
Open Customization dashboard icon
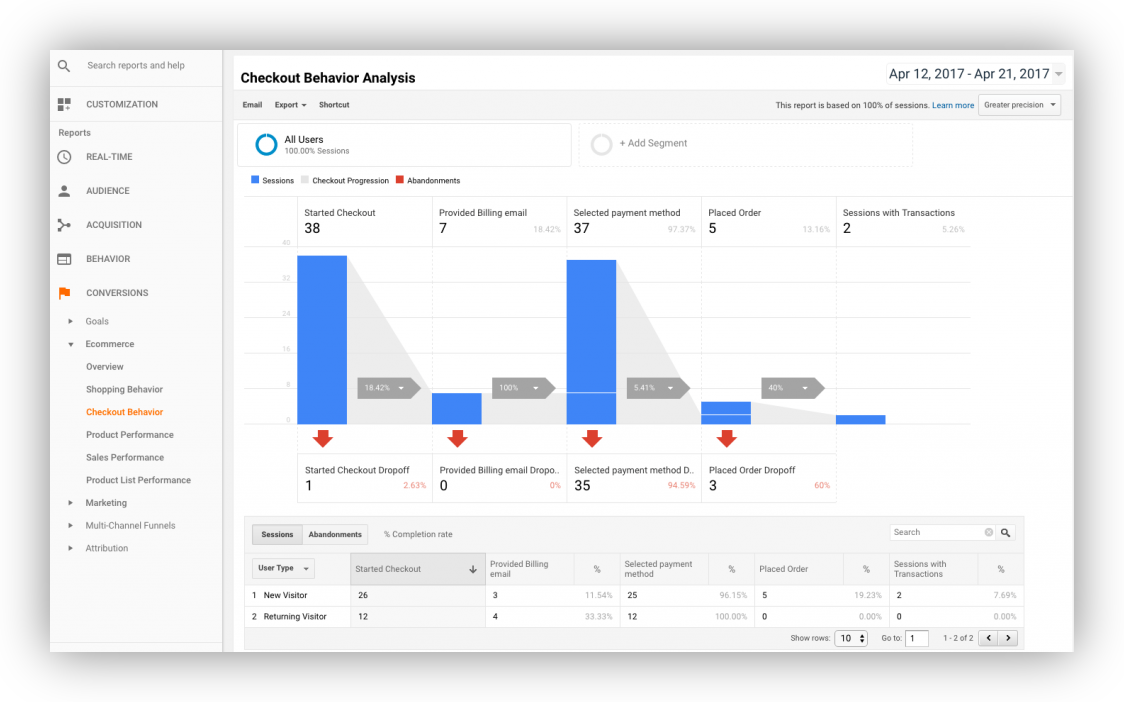click(65, 105)
